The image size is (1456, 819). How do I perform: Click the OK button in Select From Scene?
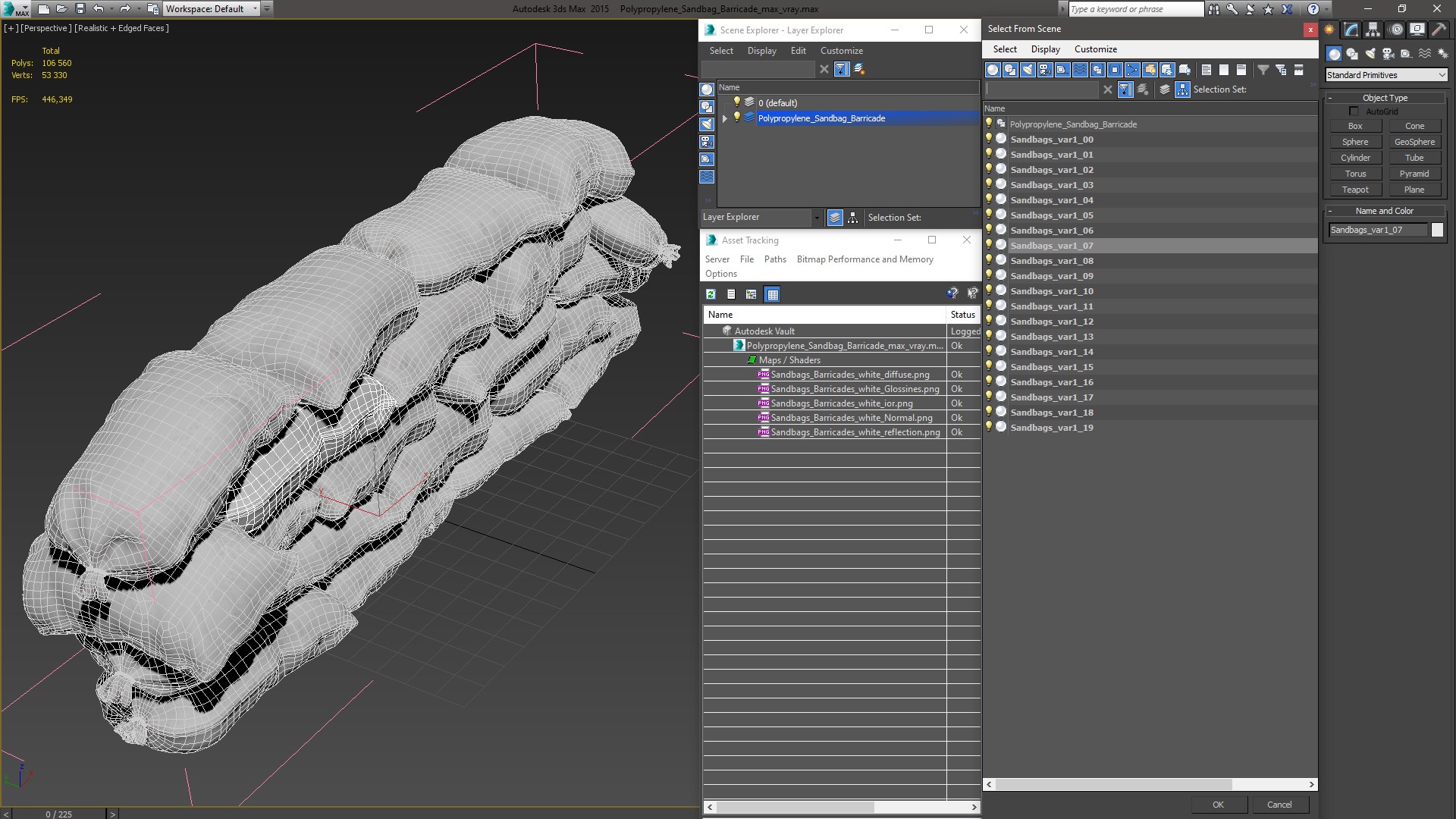1218,805
